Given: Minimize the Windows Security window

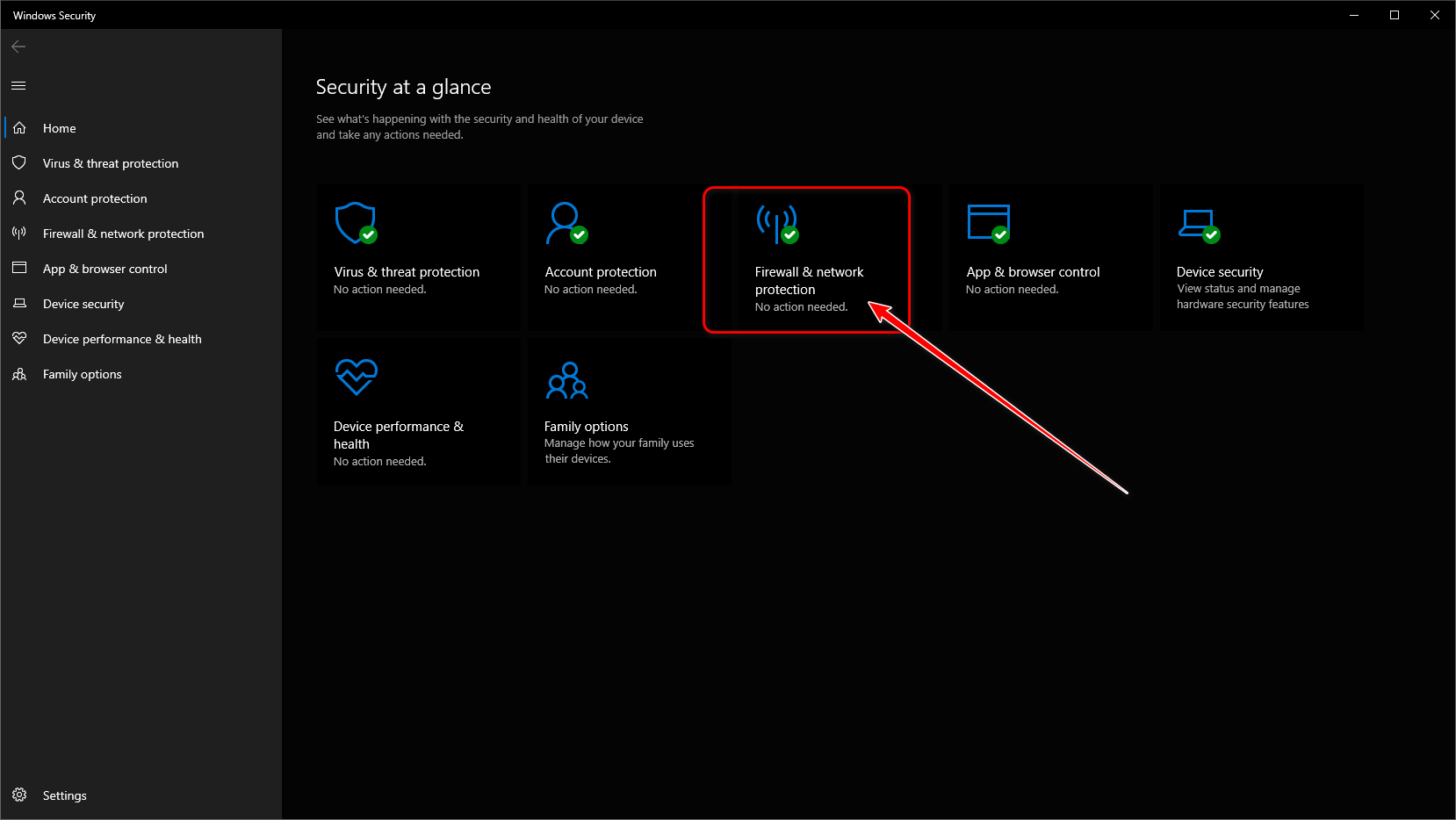Looking at the screenshot, I should (x=1354, y=15).
